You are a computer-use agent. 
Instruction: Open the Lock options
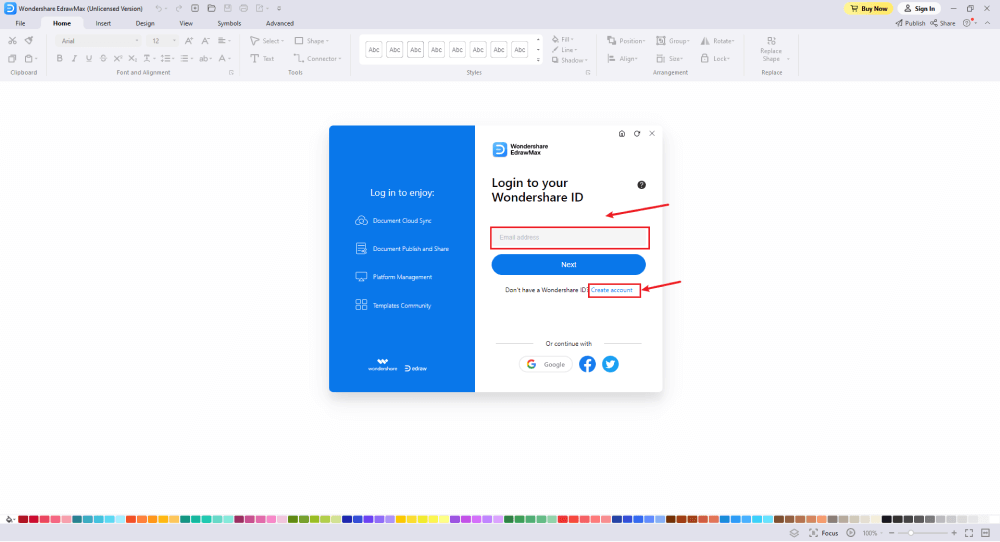715,59
